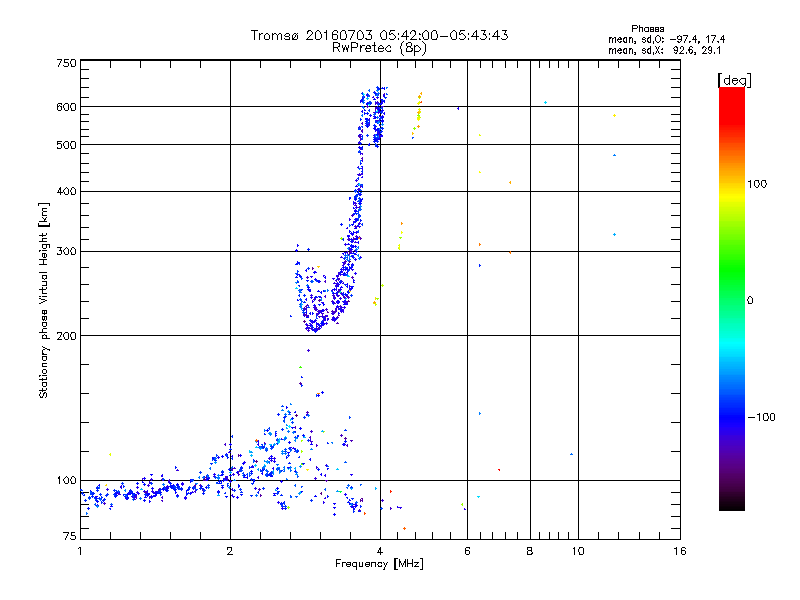Click the 'mean, sd,O: -97.4, 17.4' line
800x600 pixels.
pyautogui.click(x=666, y=39)
